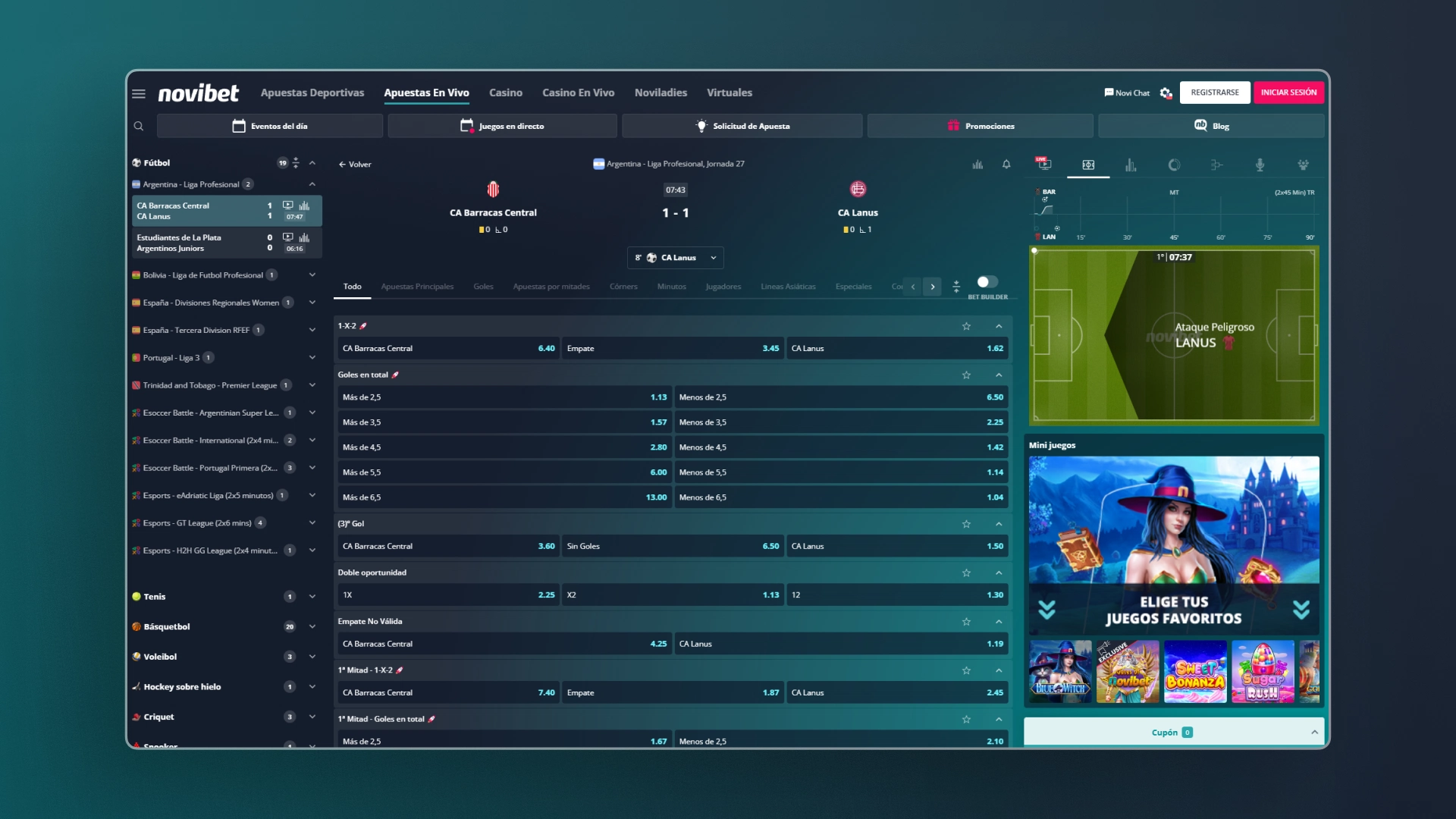
Task: Expand the Voleibol sport section
Action: [x=312, y=657]
